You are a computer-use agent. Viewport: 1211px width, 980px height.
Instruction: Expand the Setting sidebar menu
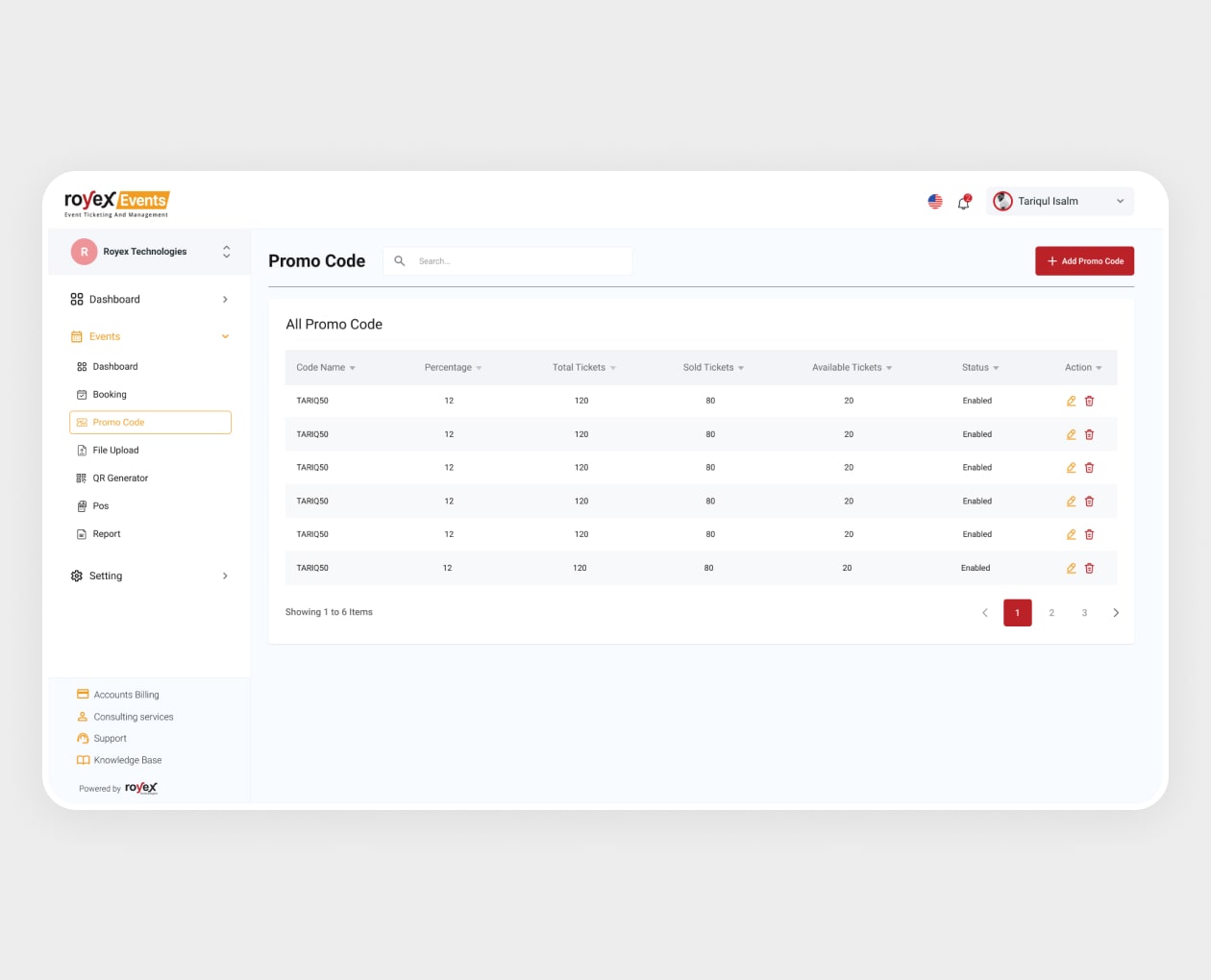[x=225, y=576]
